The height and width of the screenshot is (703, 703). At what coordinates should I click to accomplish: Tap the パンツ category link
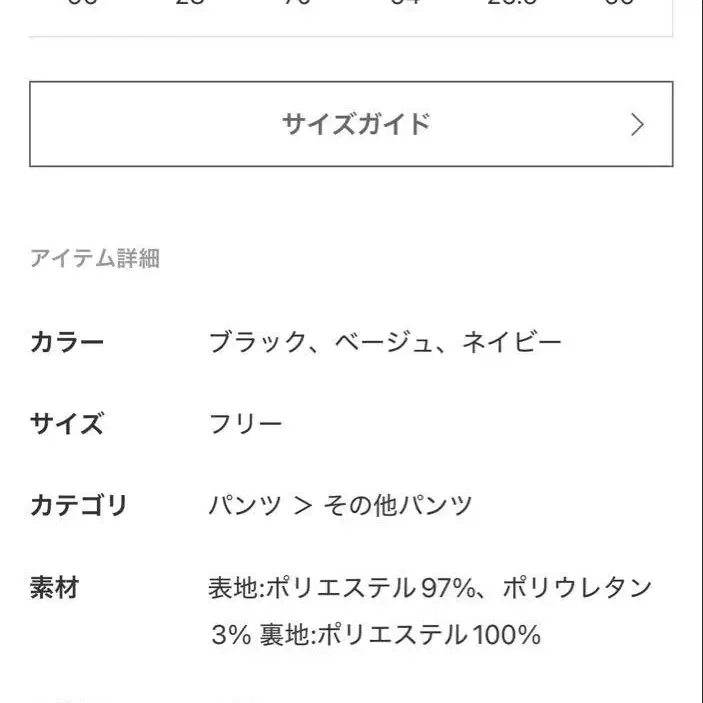pos(241,505)
